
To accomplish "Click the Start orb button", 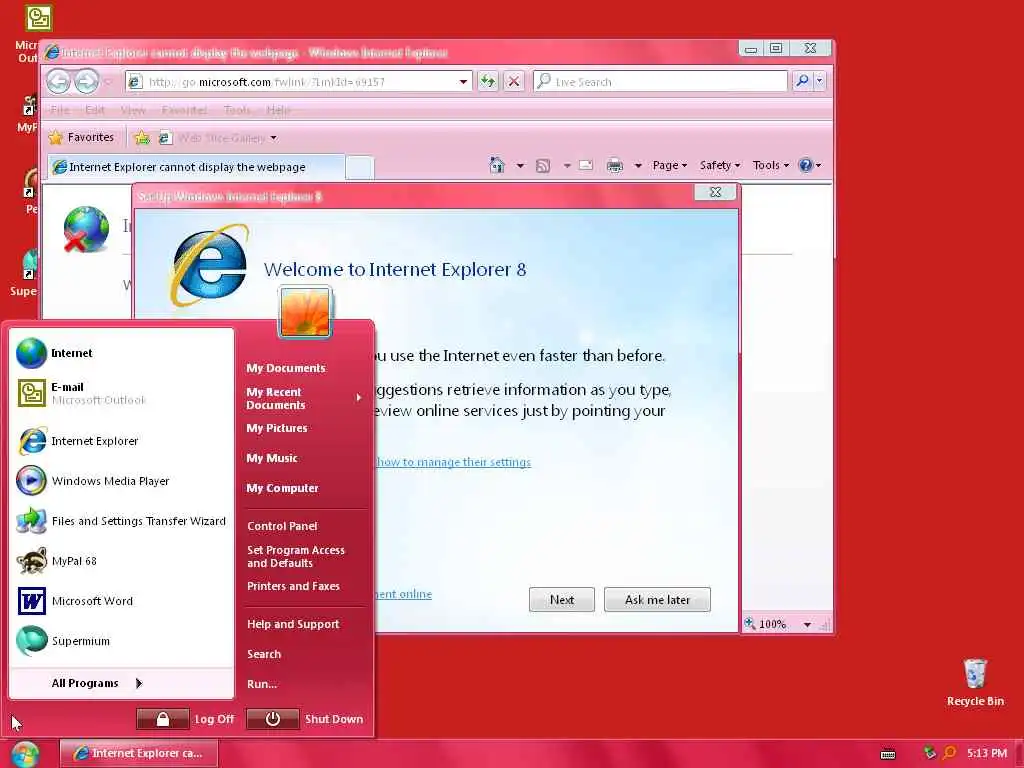I will pos(25,754).
